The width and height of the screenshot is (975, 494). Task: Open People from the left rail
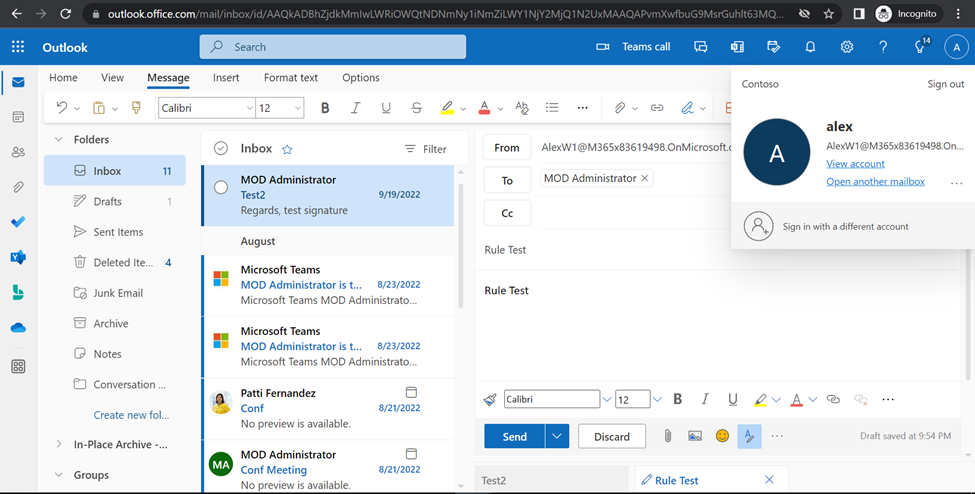(18, 152)
